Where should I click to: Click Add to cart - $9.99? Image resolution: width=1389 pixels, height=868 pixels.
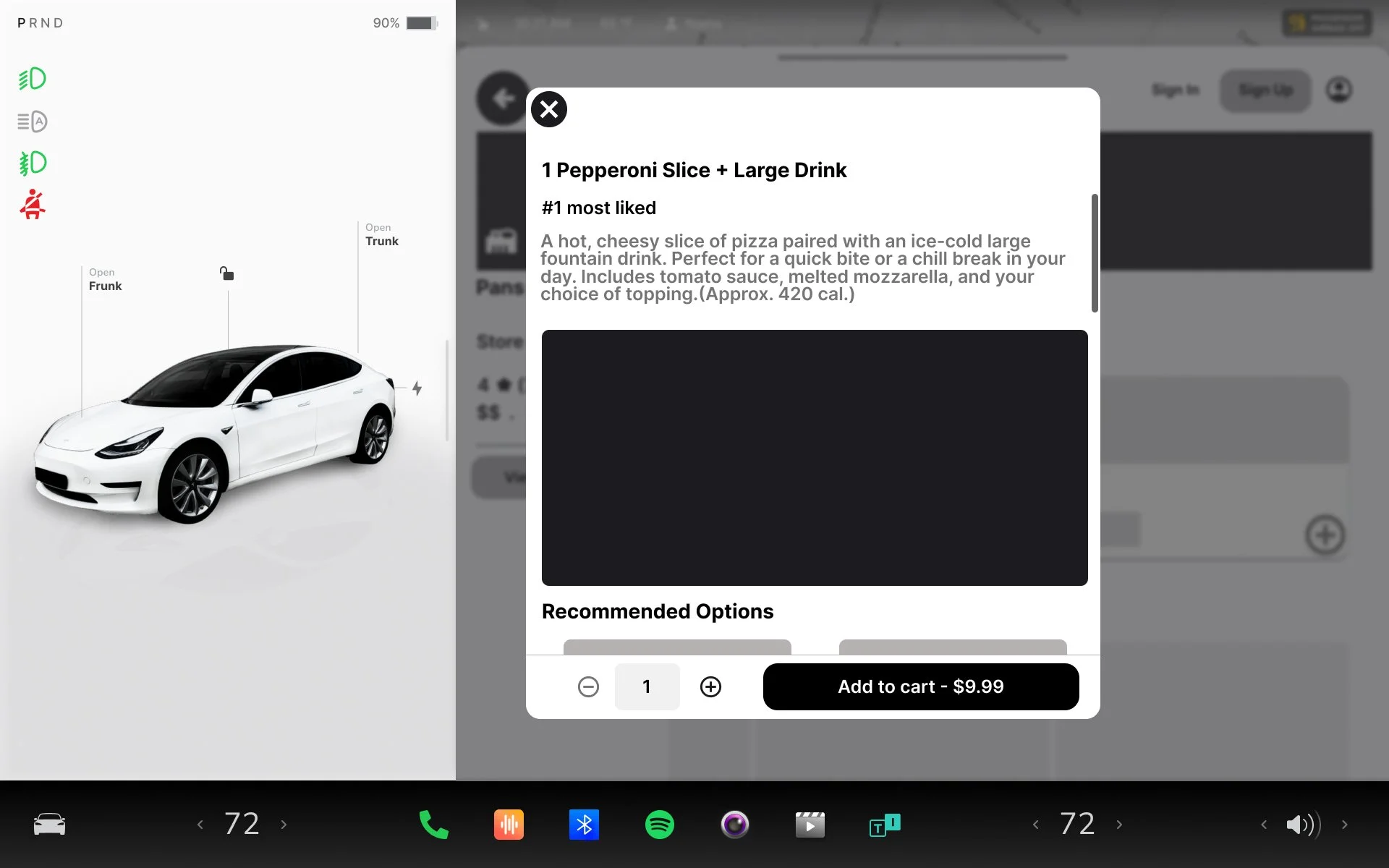click(920, 686)
